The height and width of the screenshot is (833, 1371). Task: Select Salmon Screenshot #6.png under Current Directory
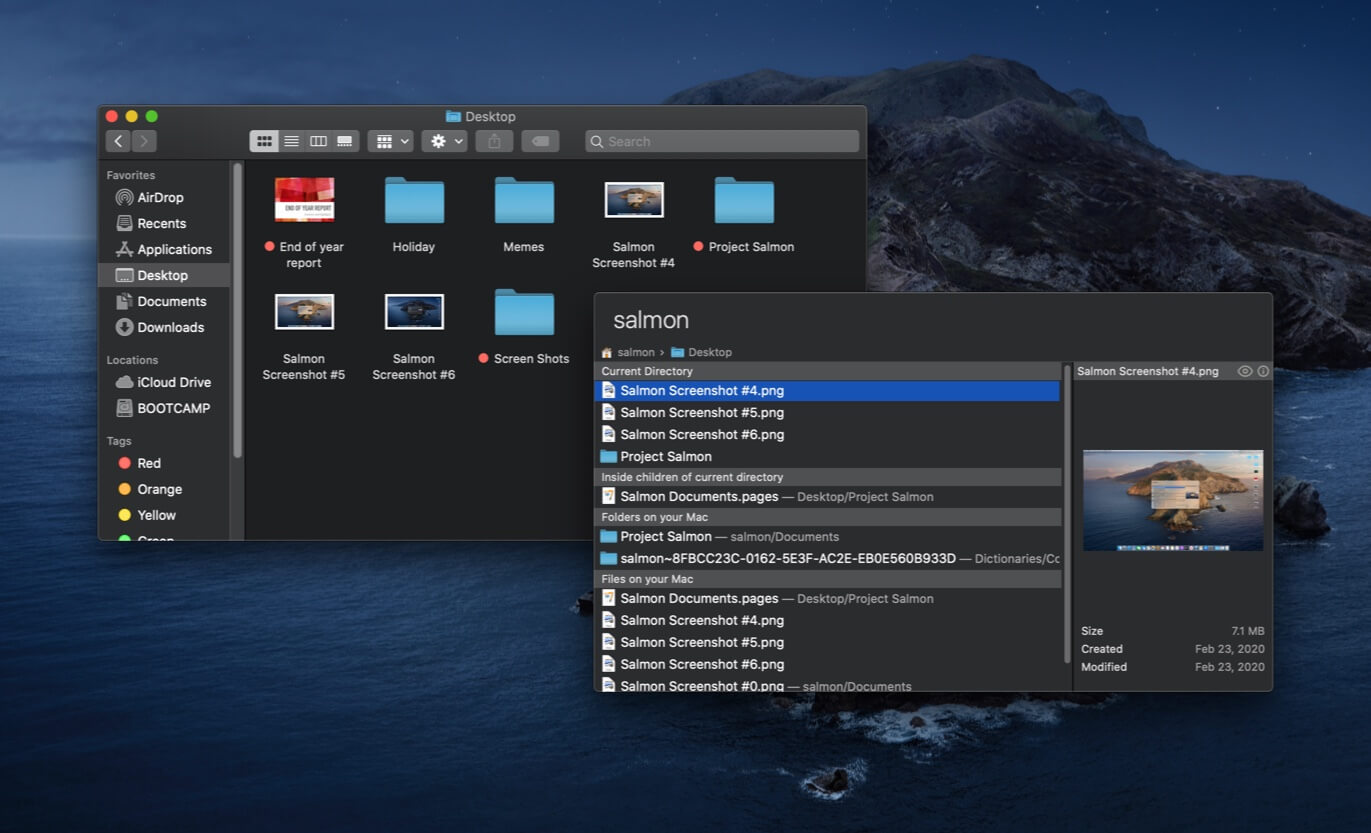(x=827, y=434)
